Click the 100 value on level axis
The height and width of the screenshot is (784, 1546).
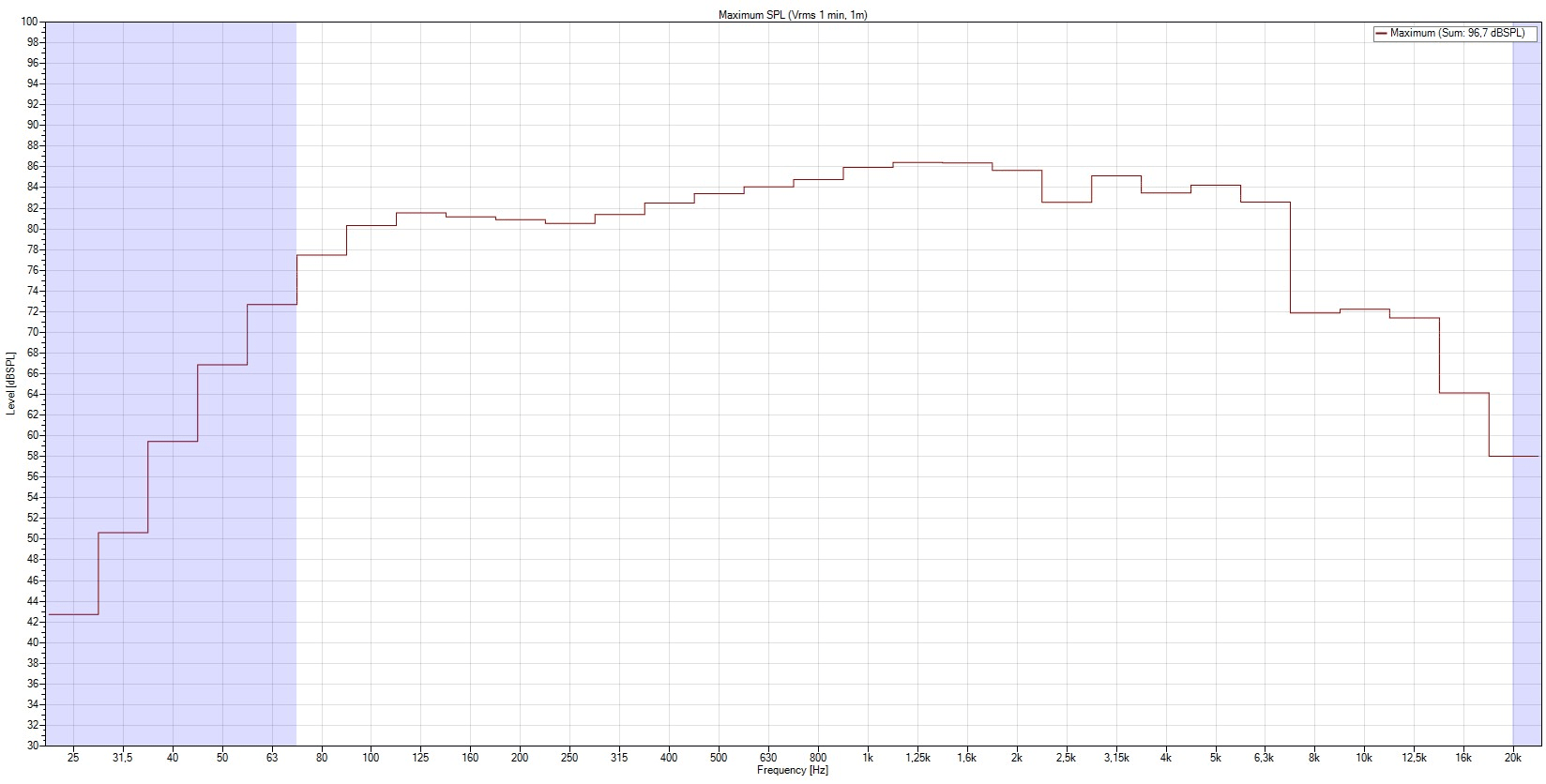pos(30,22)
